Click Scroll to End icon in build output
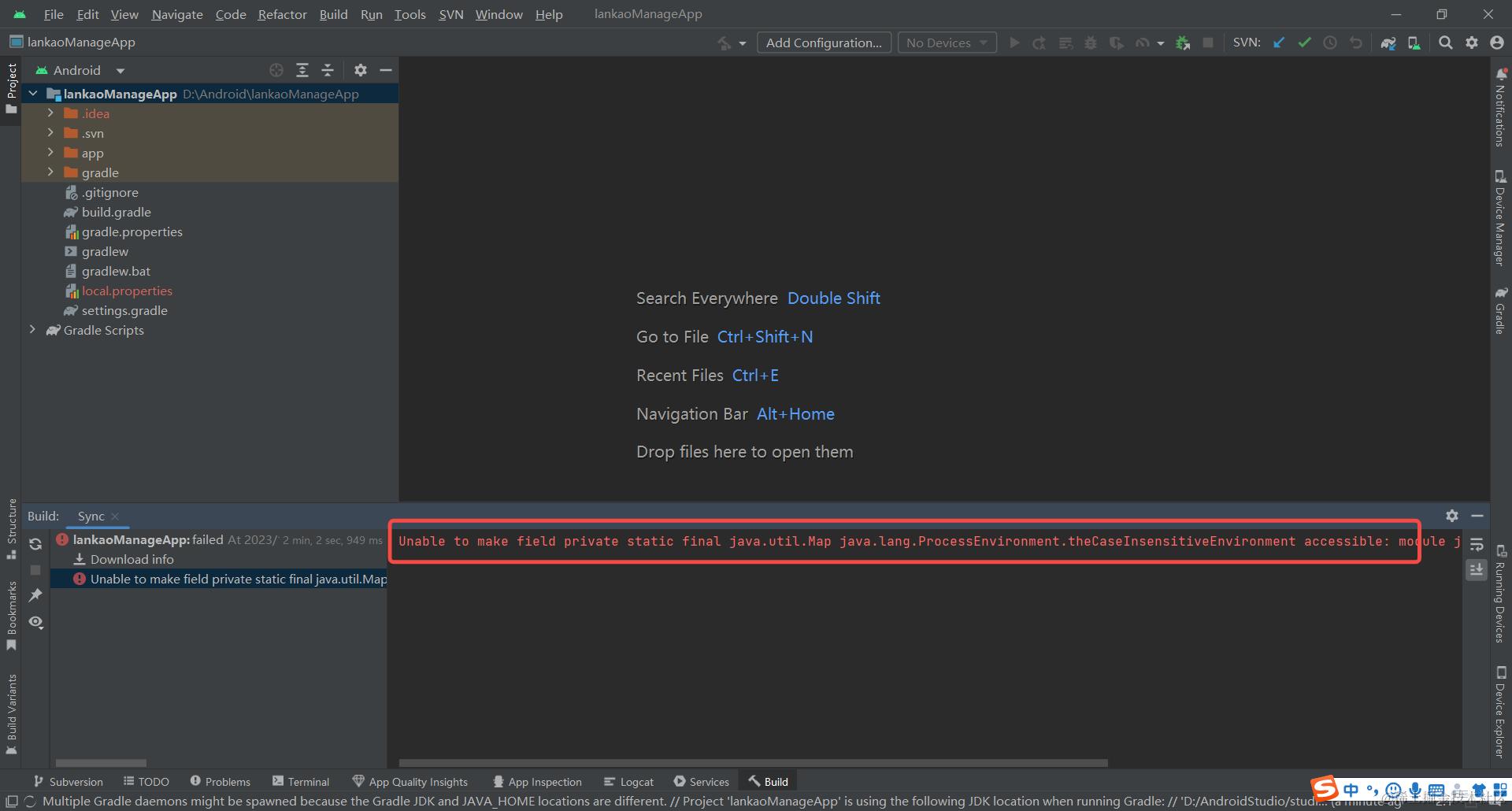The image size is (1512, 811). (x=1477, y=569)
